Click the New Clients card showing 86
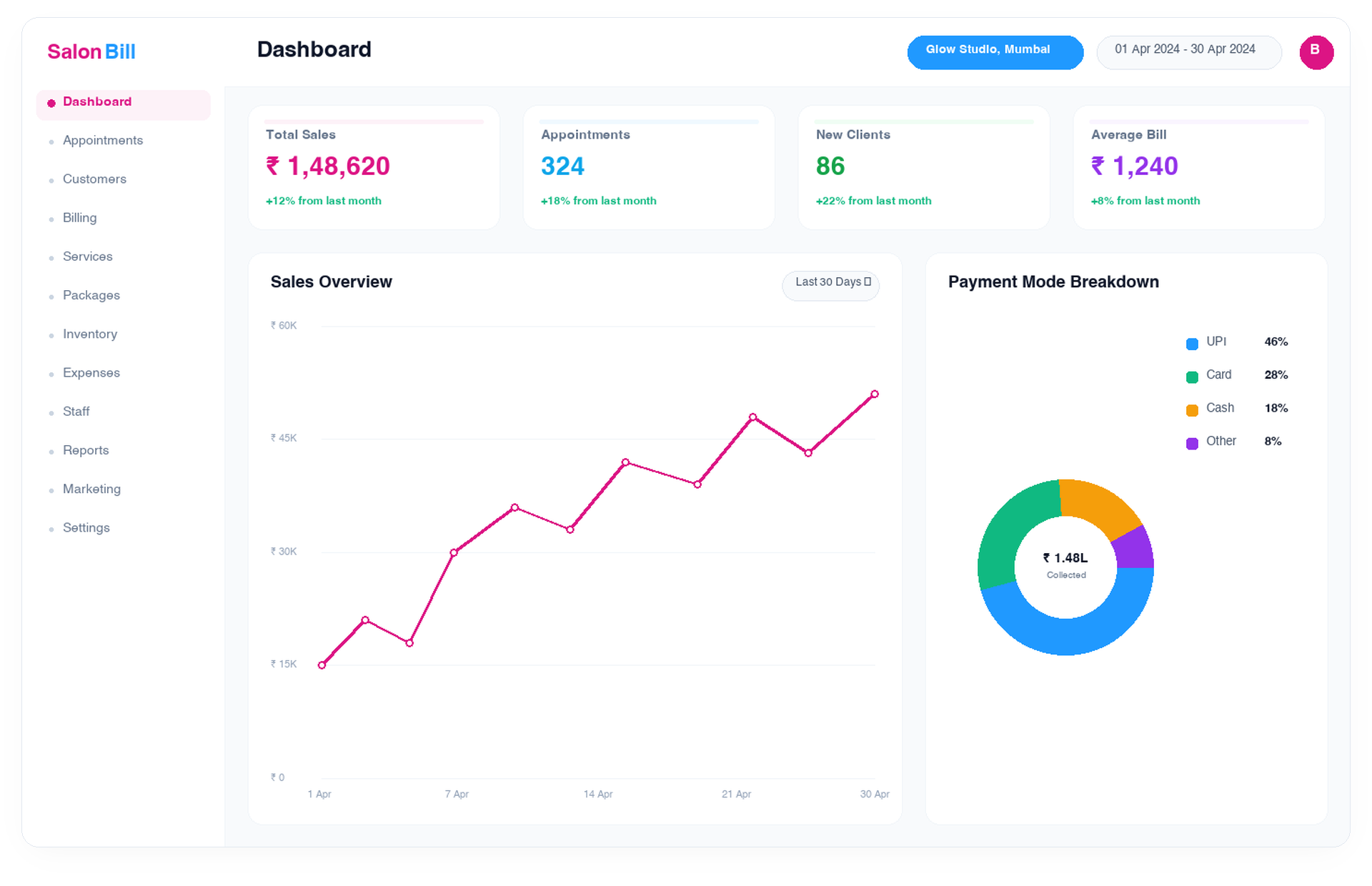Screen dimensions: 1372x886 [x=924, y=167]
